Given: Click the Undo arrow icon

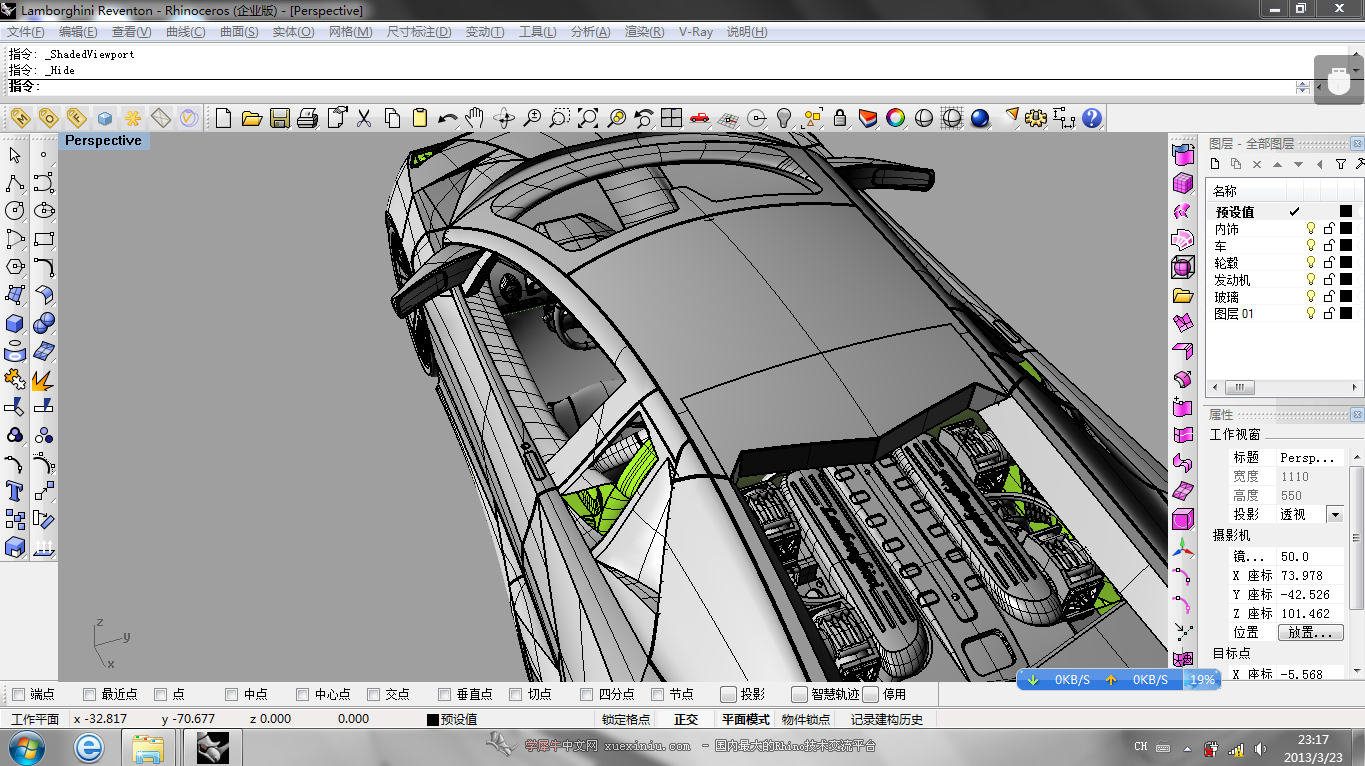Looking at the screenshot, I should (x=447, y=118).
